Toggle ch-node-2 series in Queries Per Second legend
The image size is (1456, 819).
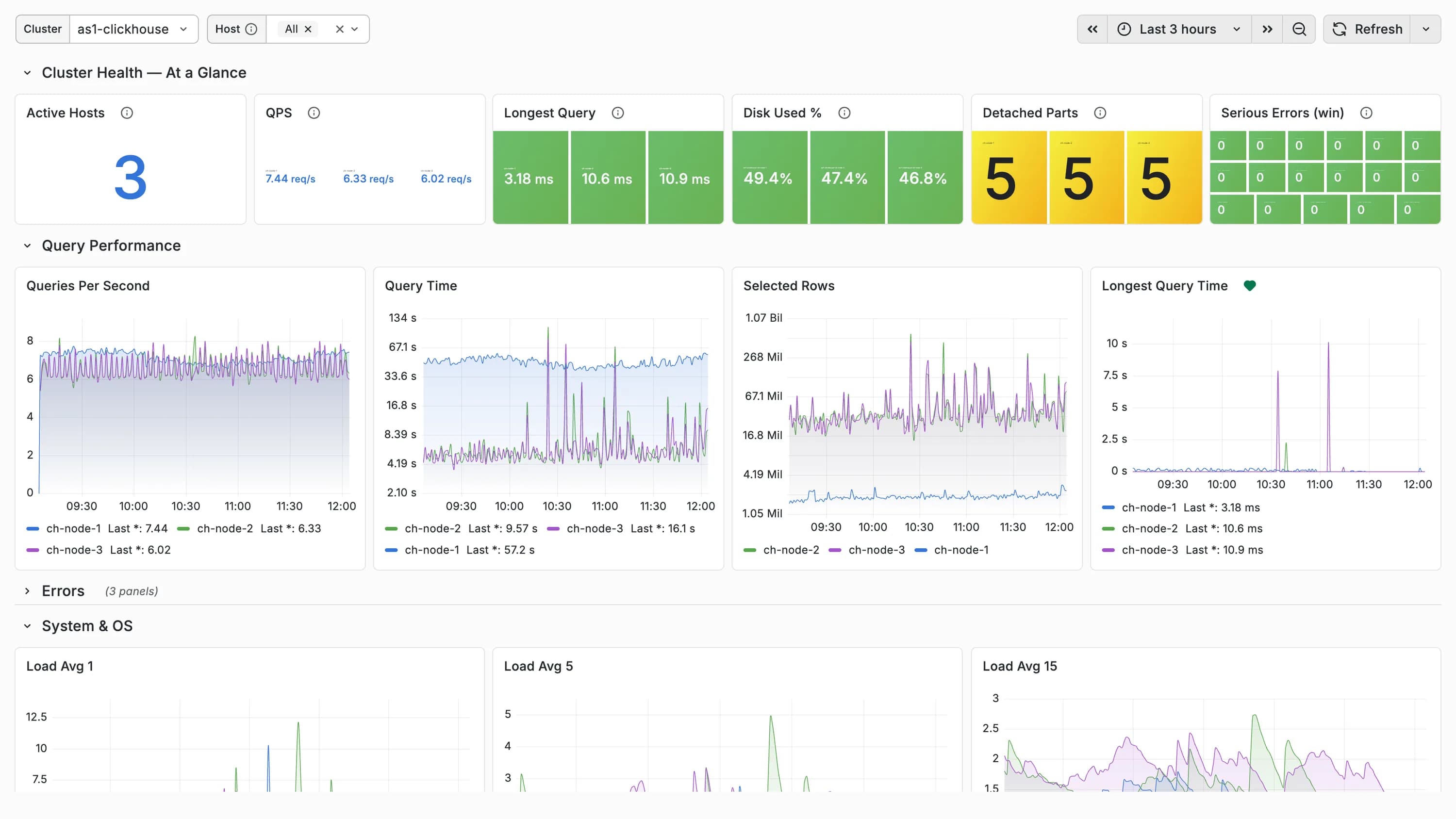click(x=225, y=528)
